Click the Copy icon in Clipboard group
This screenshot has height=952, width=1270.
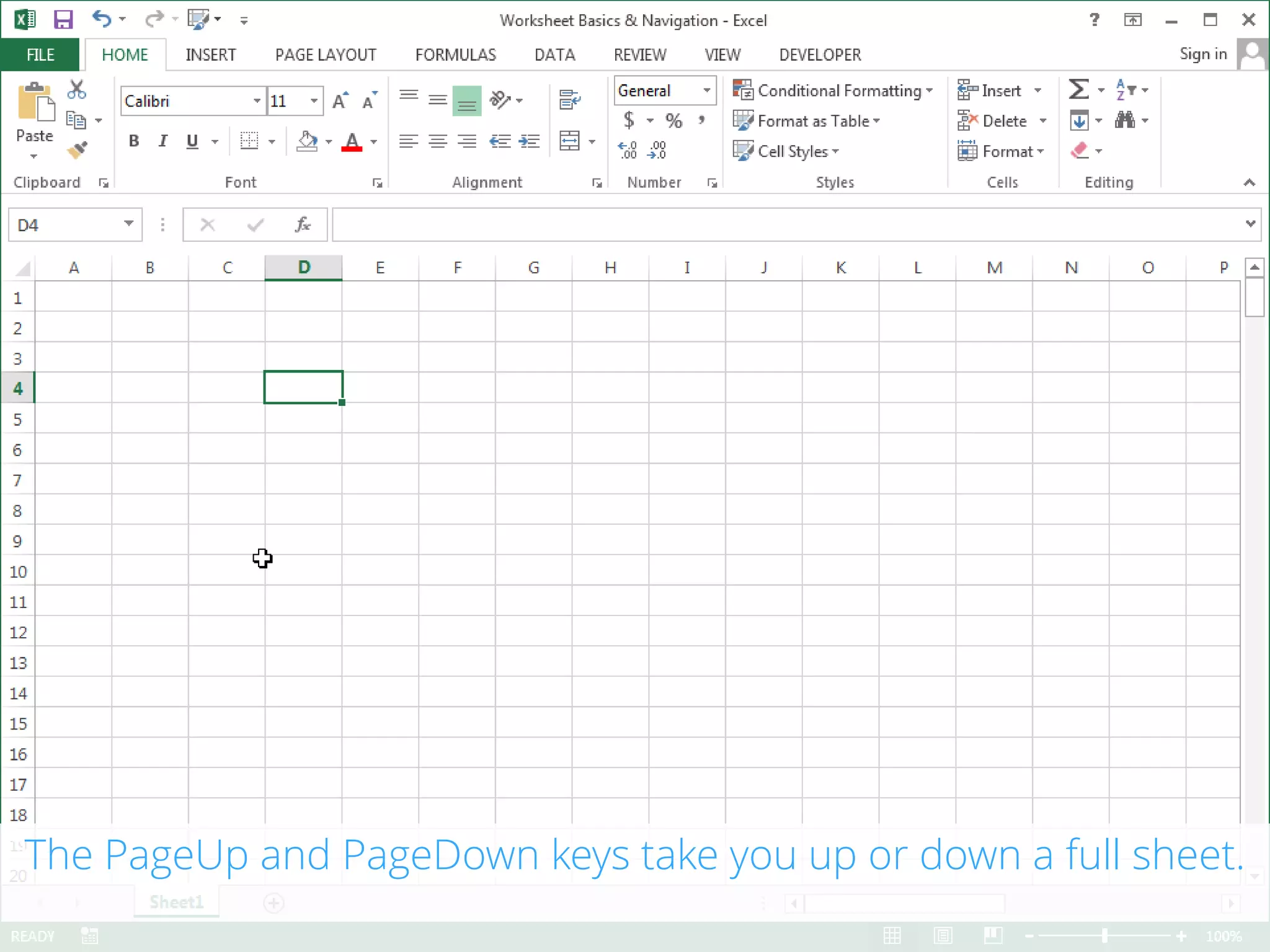(x=76, y=120)
